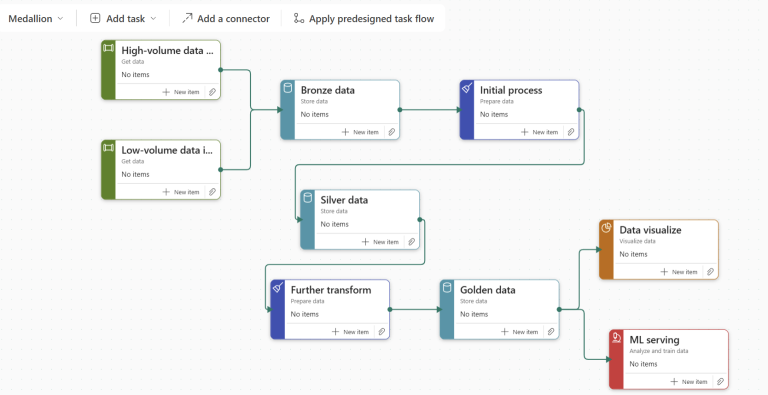Expand the Add task dropdown arrow
Viewport: 768px width, 395px height.
[153, 19]
